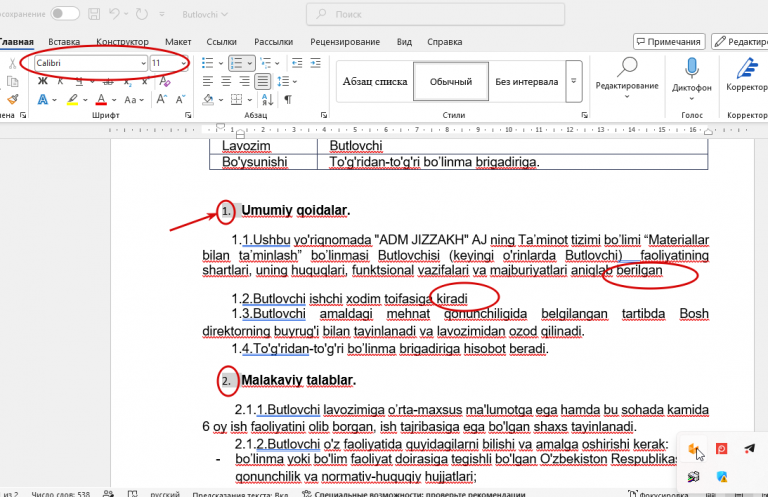This screenshot has width=768, height=497.
Task: Click the save diskette icon
Action: [94, 14]
